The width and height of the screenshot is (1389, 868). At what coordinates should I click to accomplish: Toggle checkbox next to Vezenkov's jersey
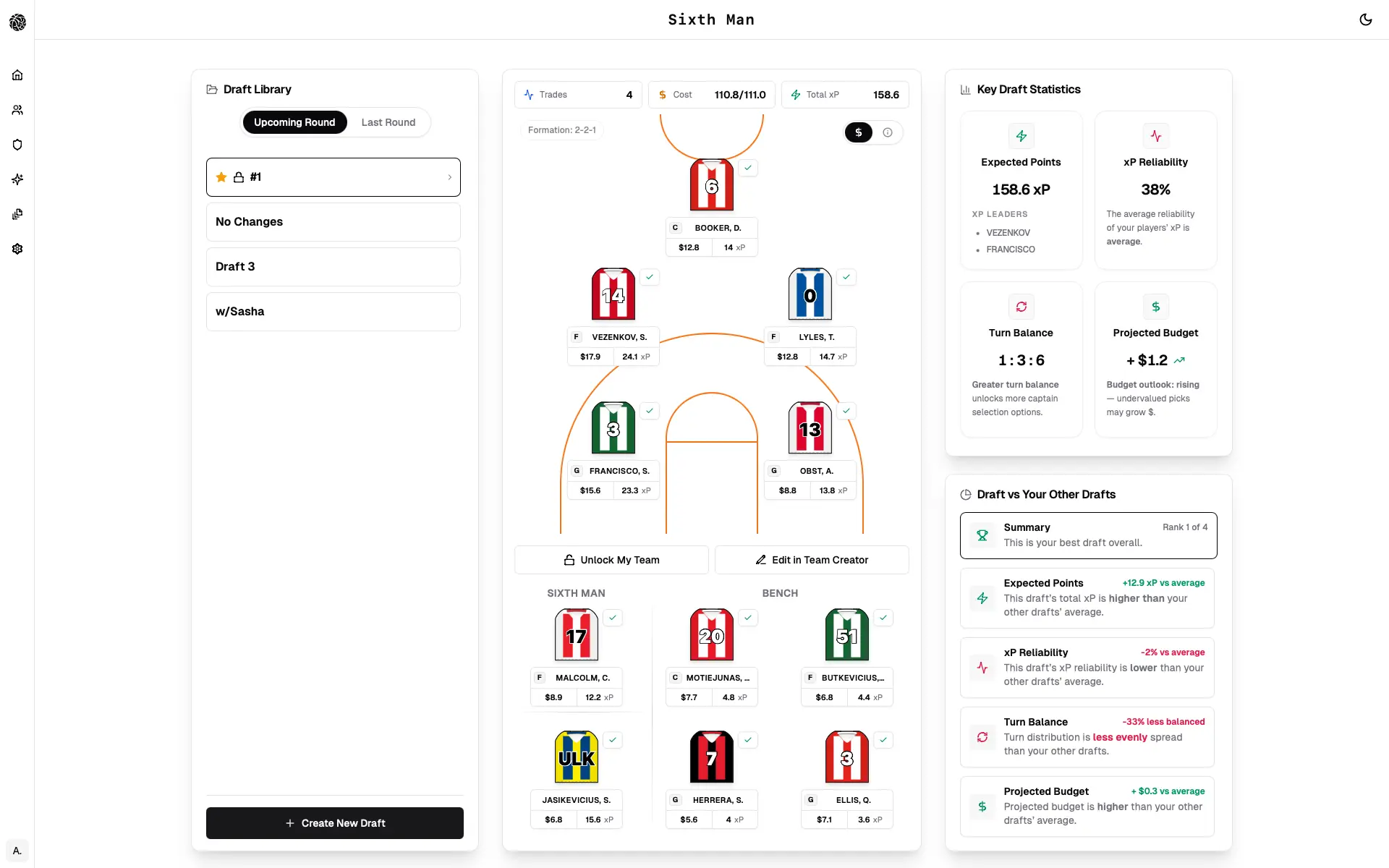[x=650, y=277]
